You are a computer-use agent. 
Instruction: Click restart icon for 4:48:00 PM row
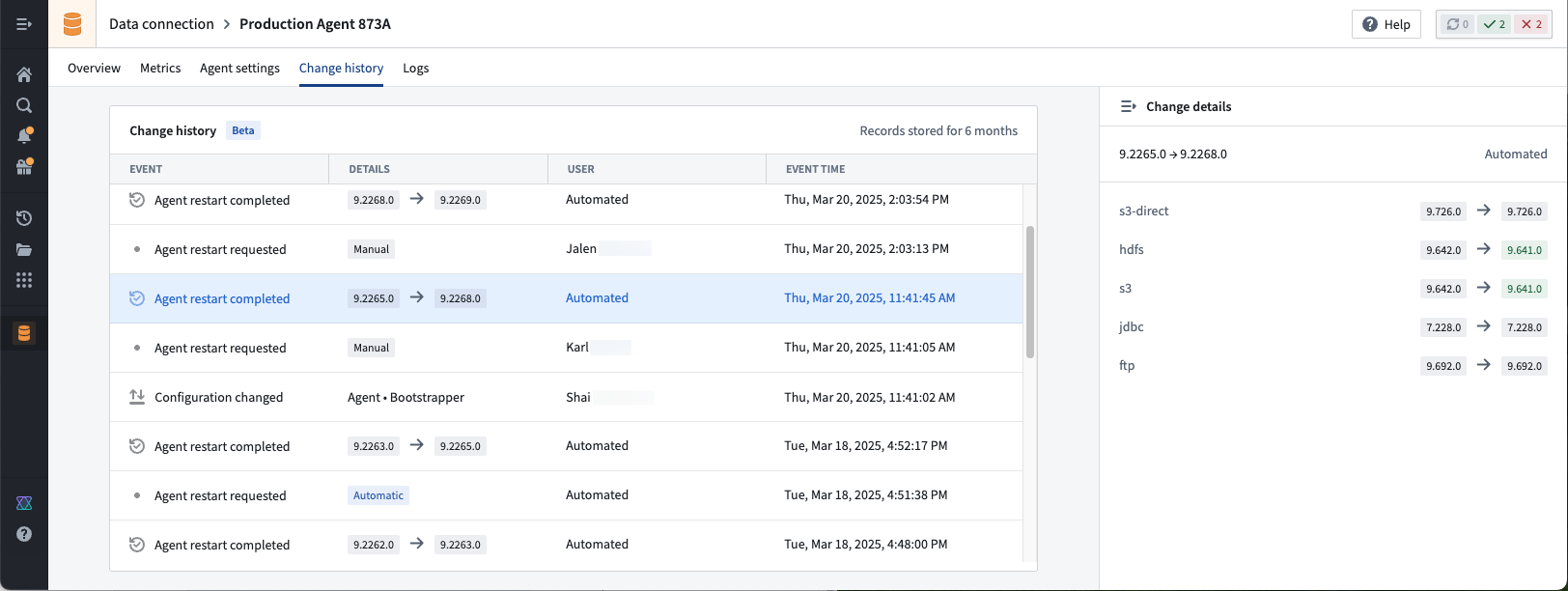[137, 545]
